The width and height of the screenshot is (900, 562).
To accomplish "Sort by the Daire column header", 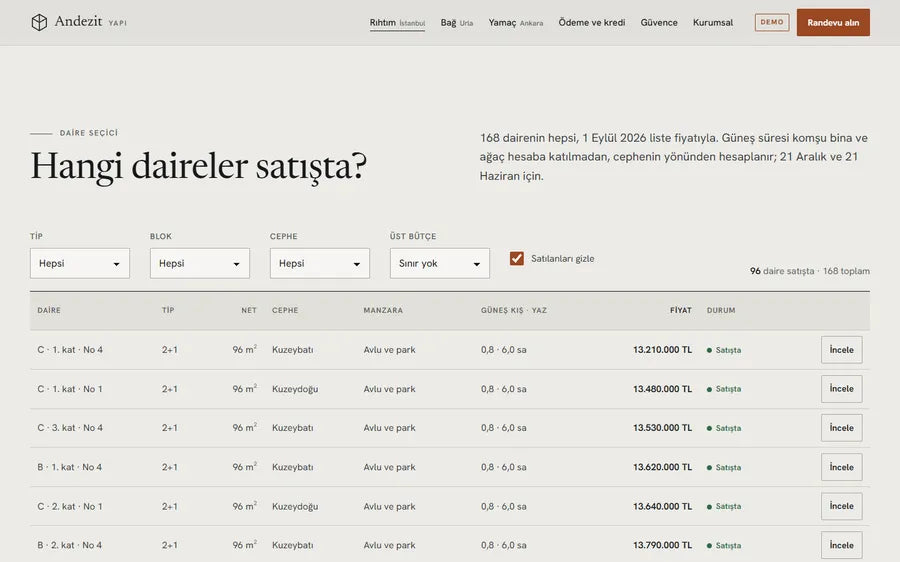I will click(x=49, y=310).
